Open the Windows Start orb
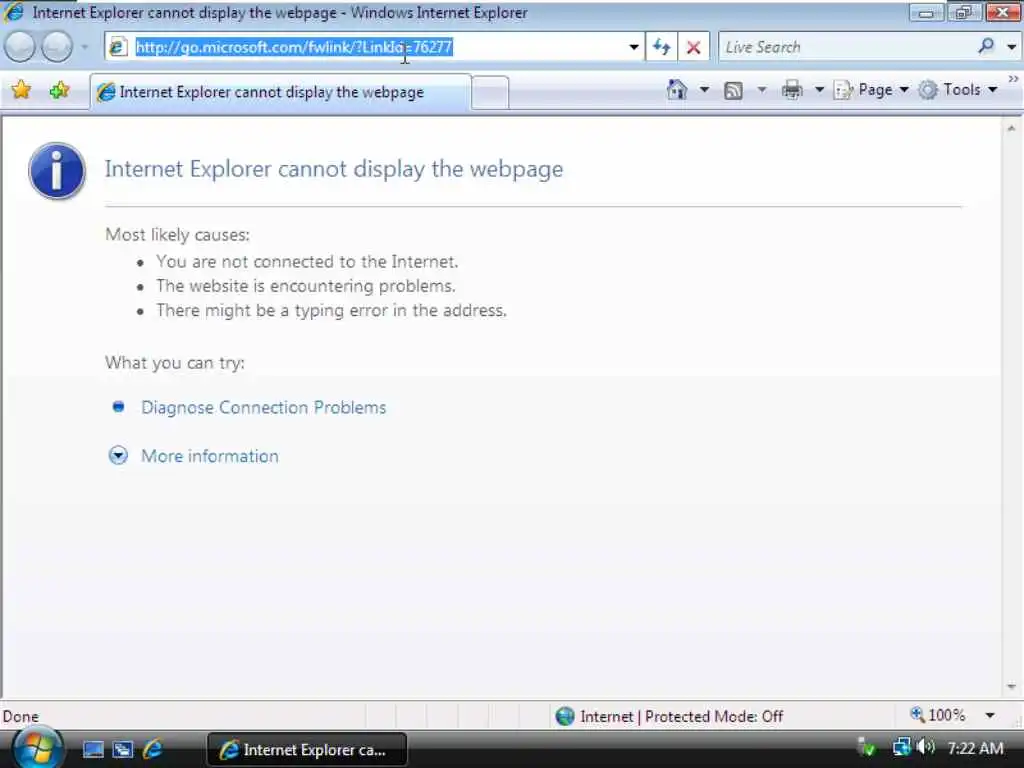 [37, 749]
